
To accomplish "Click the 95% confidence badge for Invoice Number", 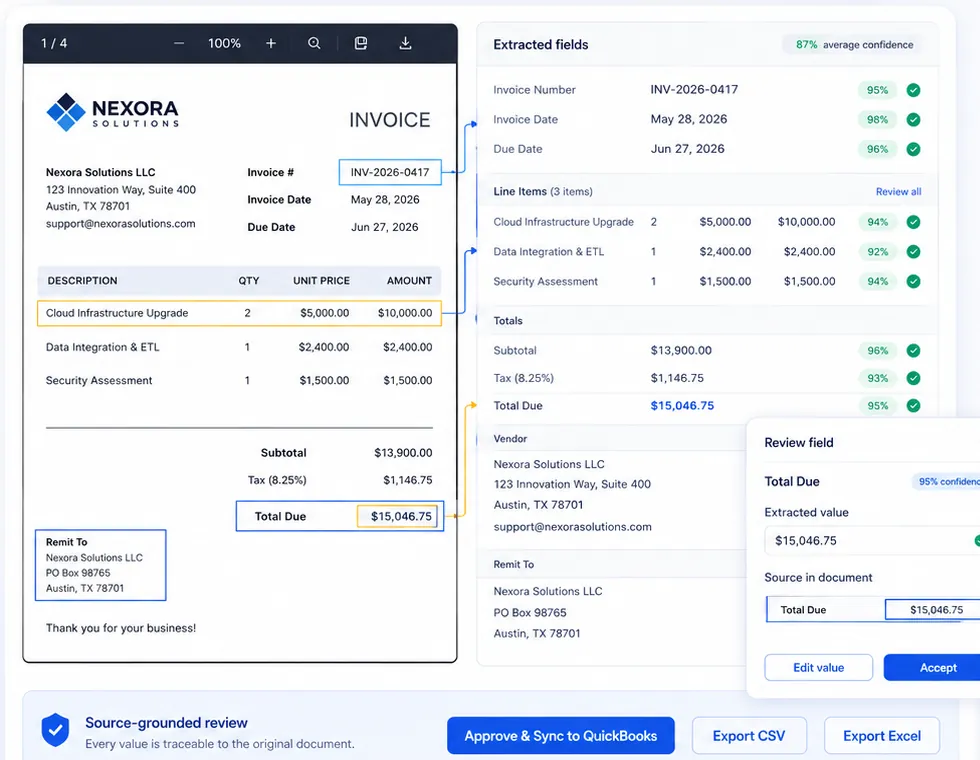I will [877, 90].
